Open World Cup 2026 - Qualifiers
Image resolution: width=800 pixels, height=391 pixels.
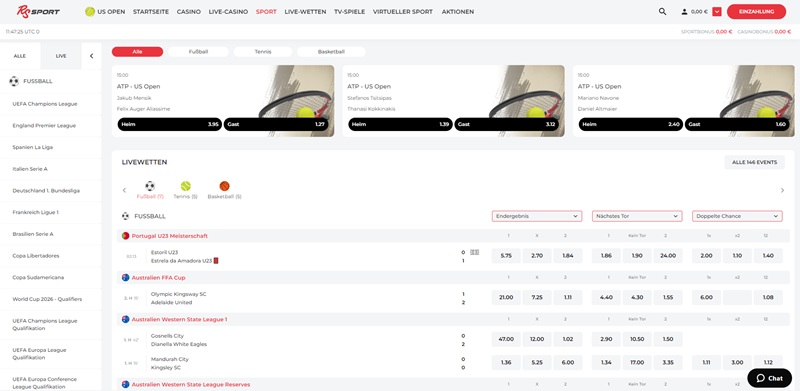47,299
